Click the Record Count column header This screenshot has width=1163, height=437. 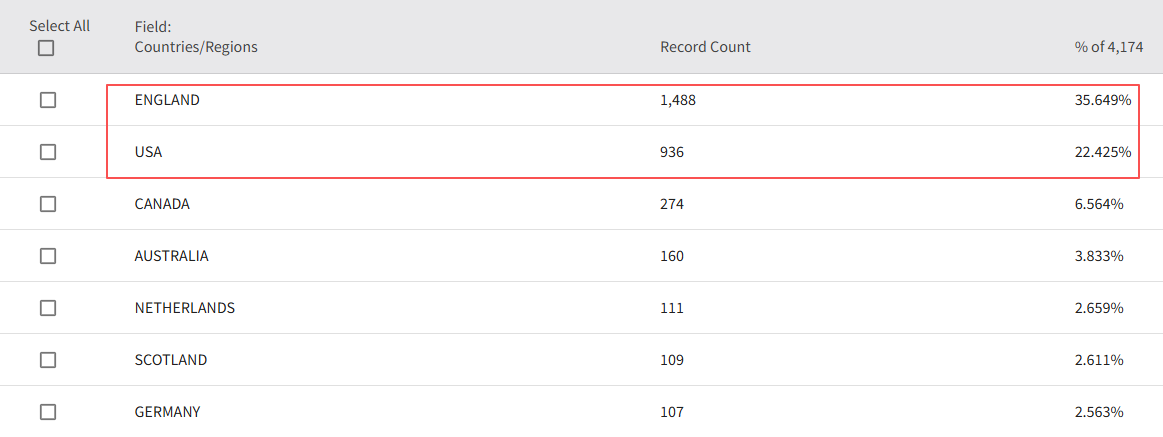click(705, 47)
